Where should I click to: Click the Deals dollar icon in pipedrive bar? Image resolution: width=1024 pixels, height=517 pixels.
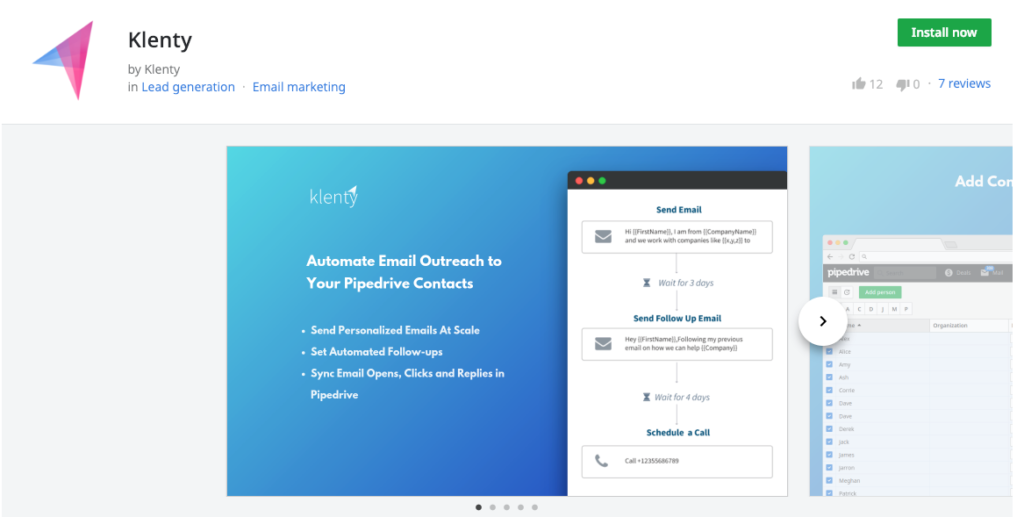tap(949, 273)
